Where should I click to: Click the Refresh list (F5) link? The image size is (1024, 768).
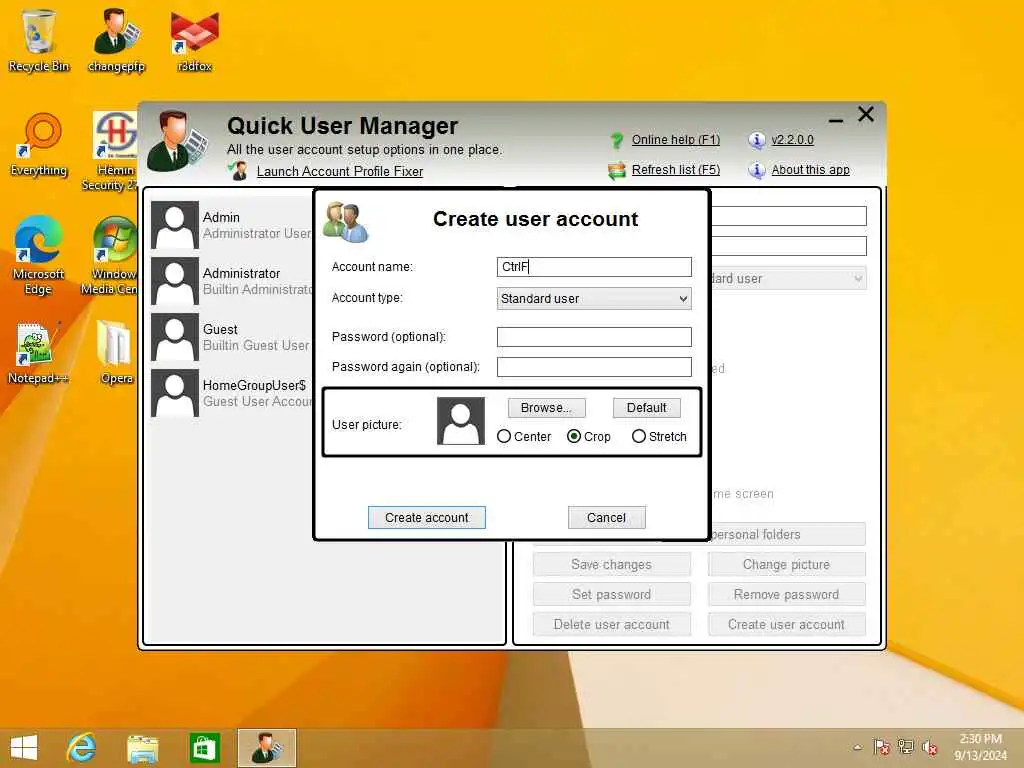(x=675, y=170)
